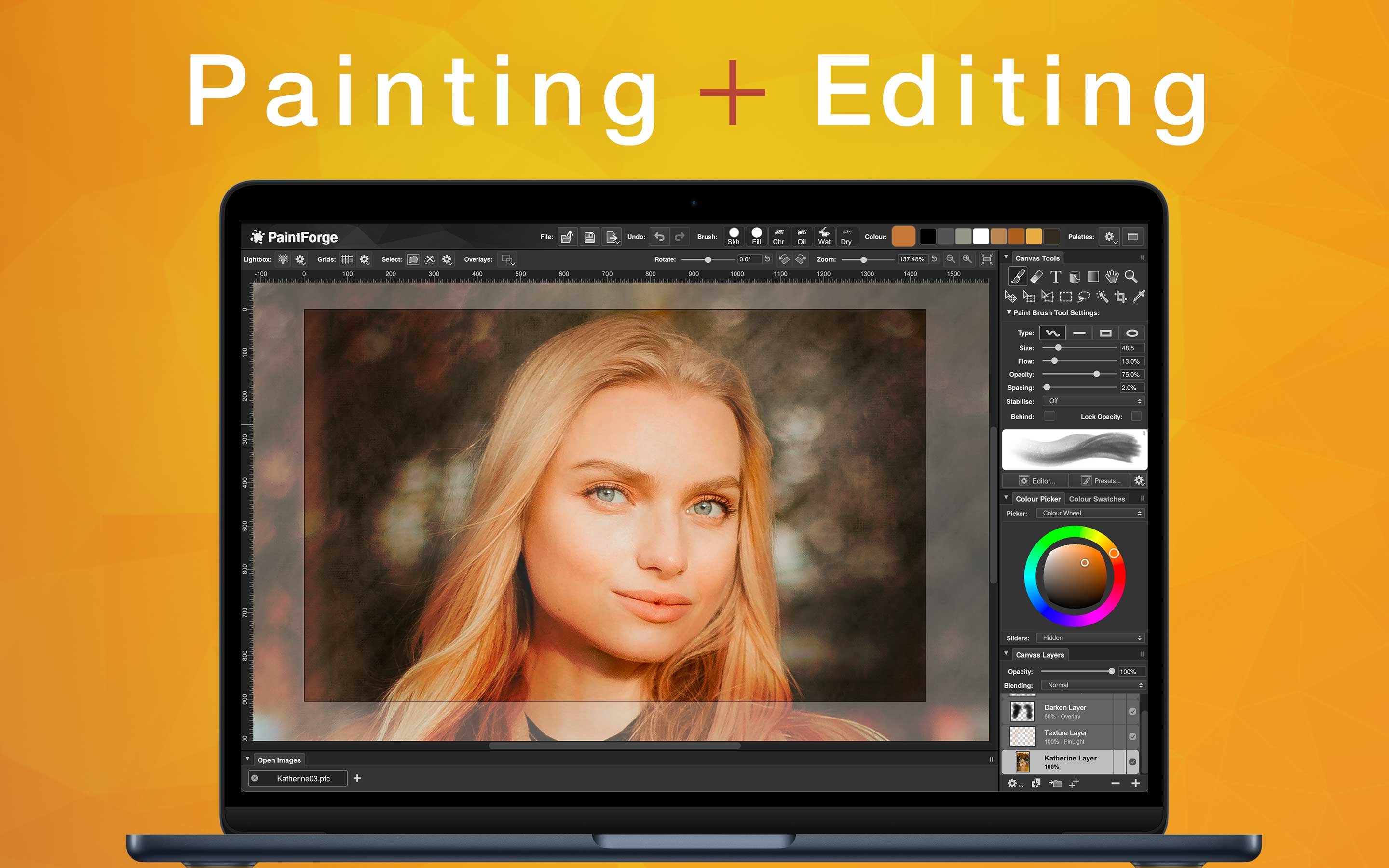The height and width of the screenshot is (868, 1389).
Task: Click the Save file icon
Action: [589, 237]
